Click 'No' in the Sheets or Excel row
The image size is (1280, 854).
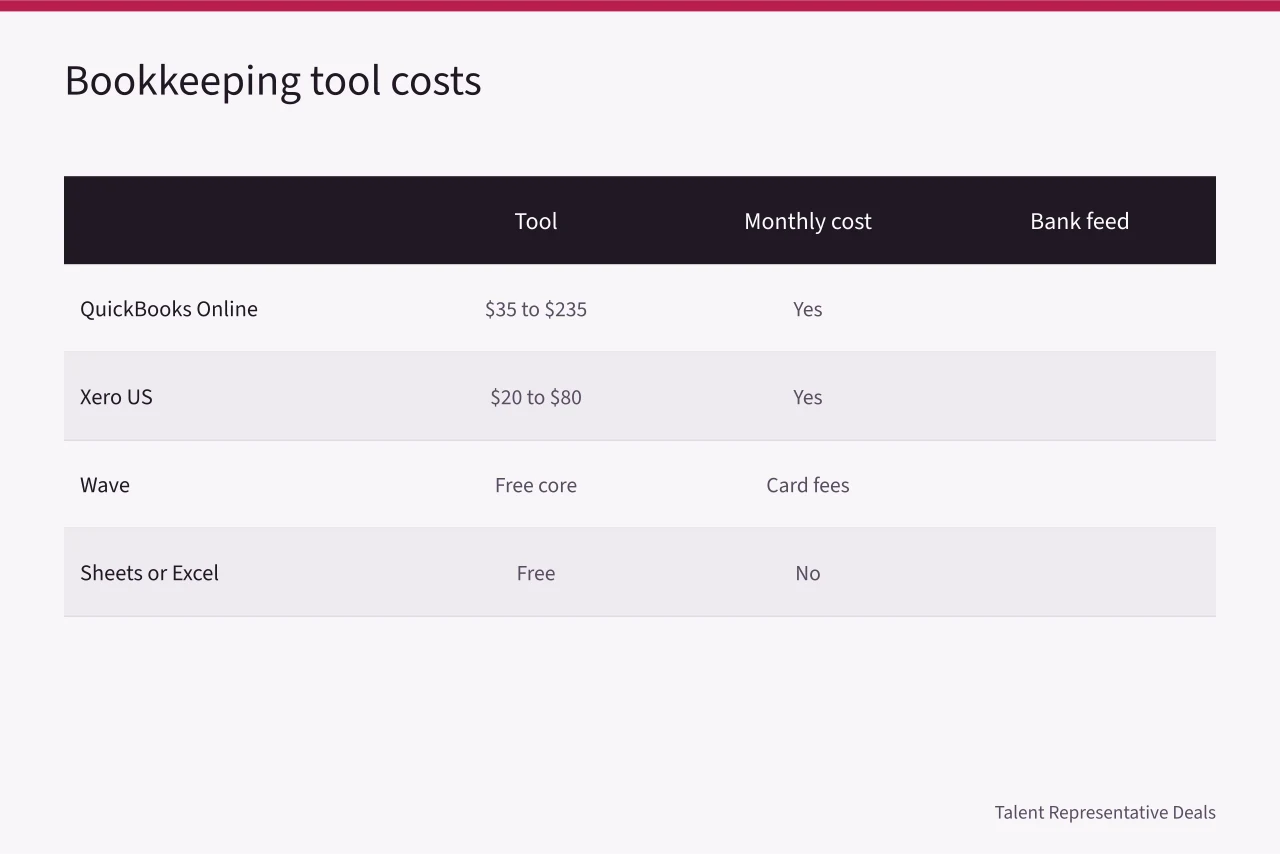pyautogui.click(x=808, y=573)
